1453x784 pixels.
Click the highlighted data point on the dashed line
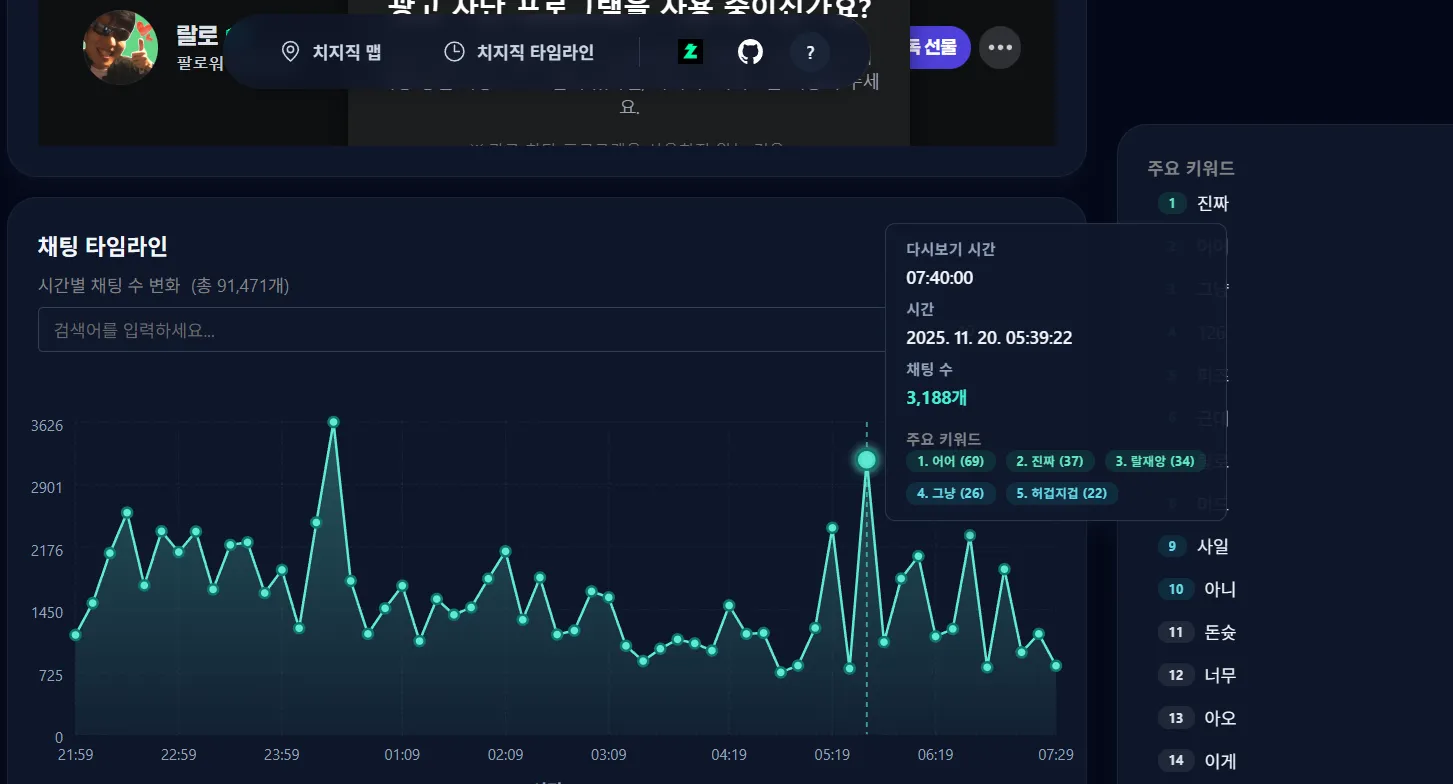pyautogui.click(x=867, y=460)
